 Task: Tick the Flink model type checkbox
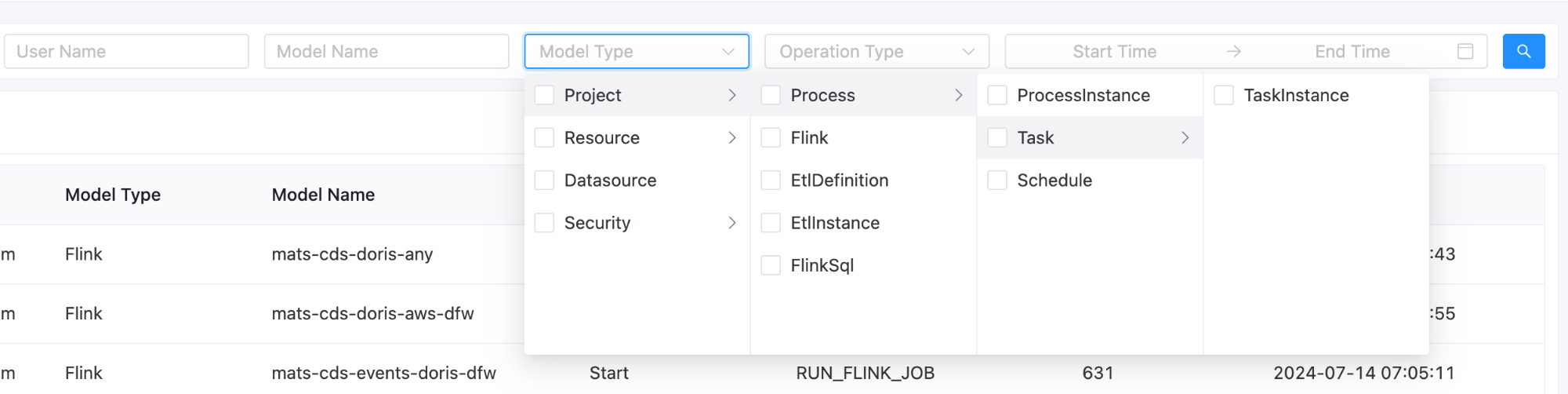[771, 137]
